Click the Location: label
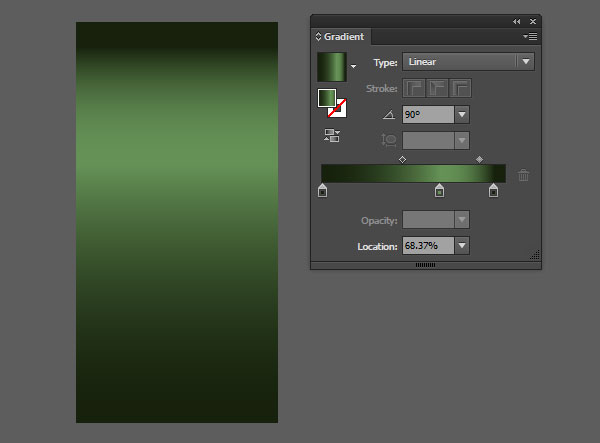The image size is (600, 443). (x=377, y=247)
